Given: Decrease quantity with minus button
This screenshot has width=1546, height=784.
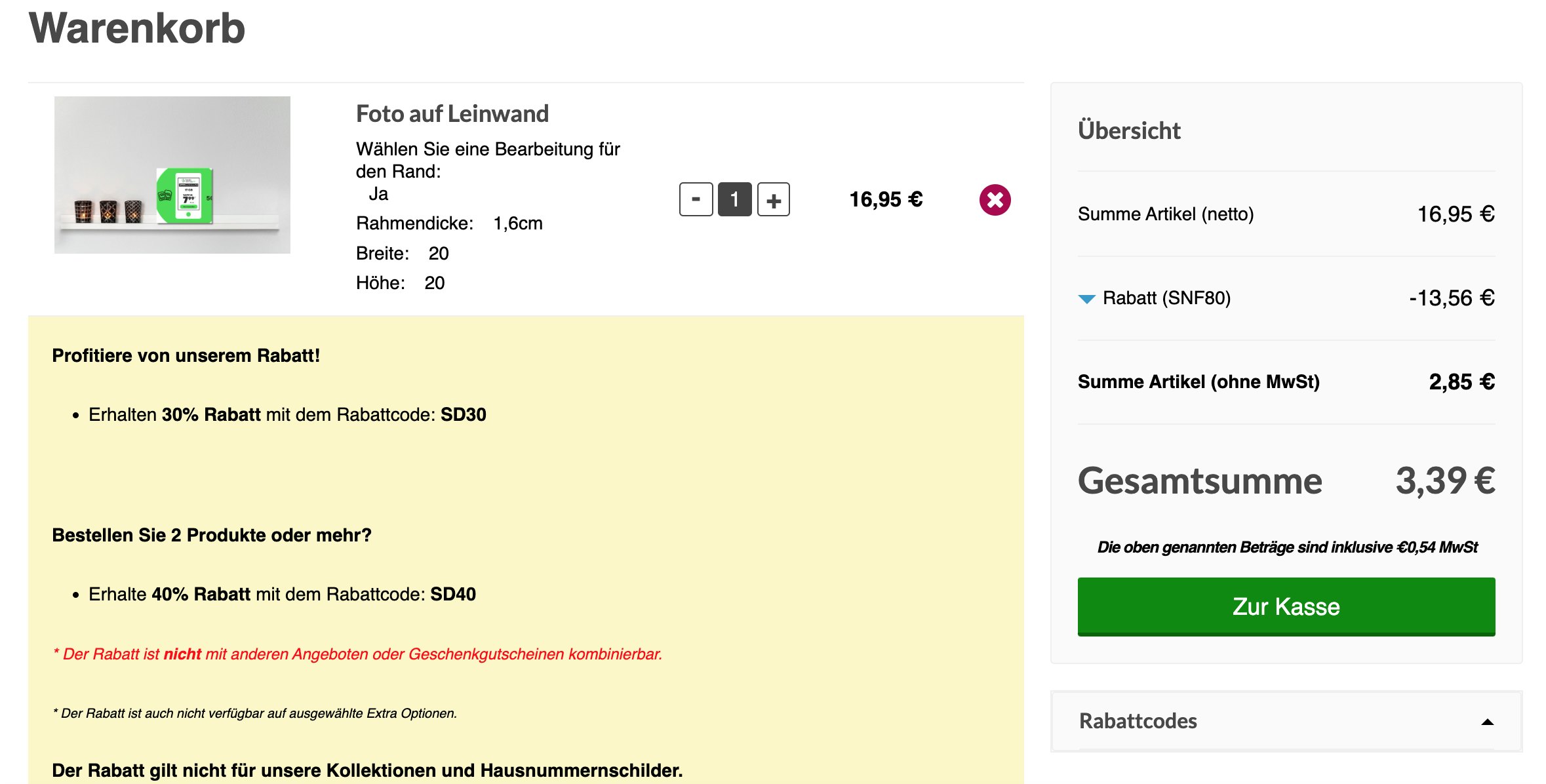Looking at the screenshot, I should click(x=696, y=199).
